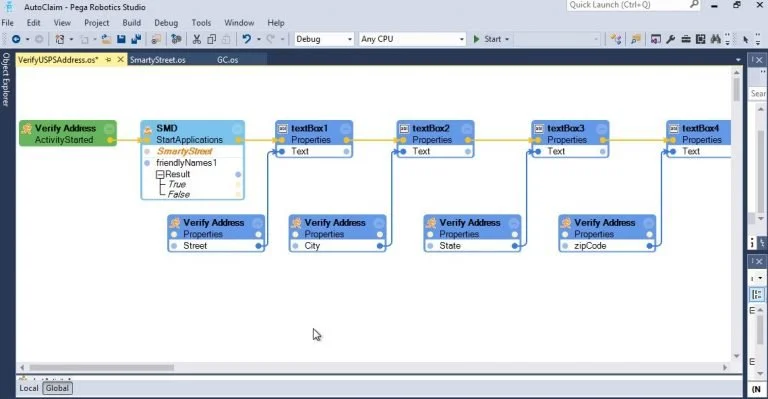
Task: Click the textBox1 node control icon
Action: (x=283, y=128)
